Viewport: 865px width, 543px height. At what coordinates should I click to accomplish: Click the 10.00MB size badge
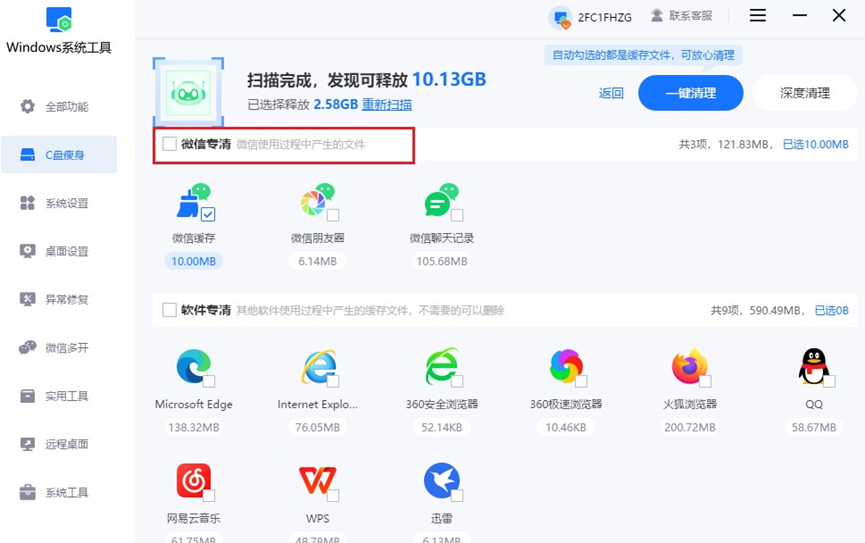194,261
